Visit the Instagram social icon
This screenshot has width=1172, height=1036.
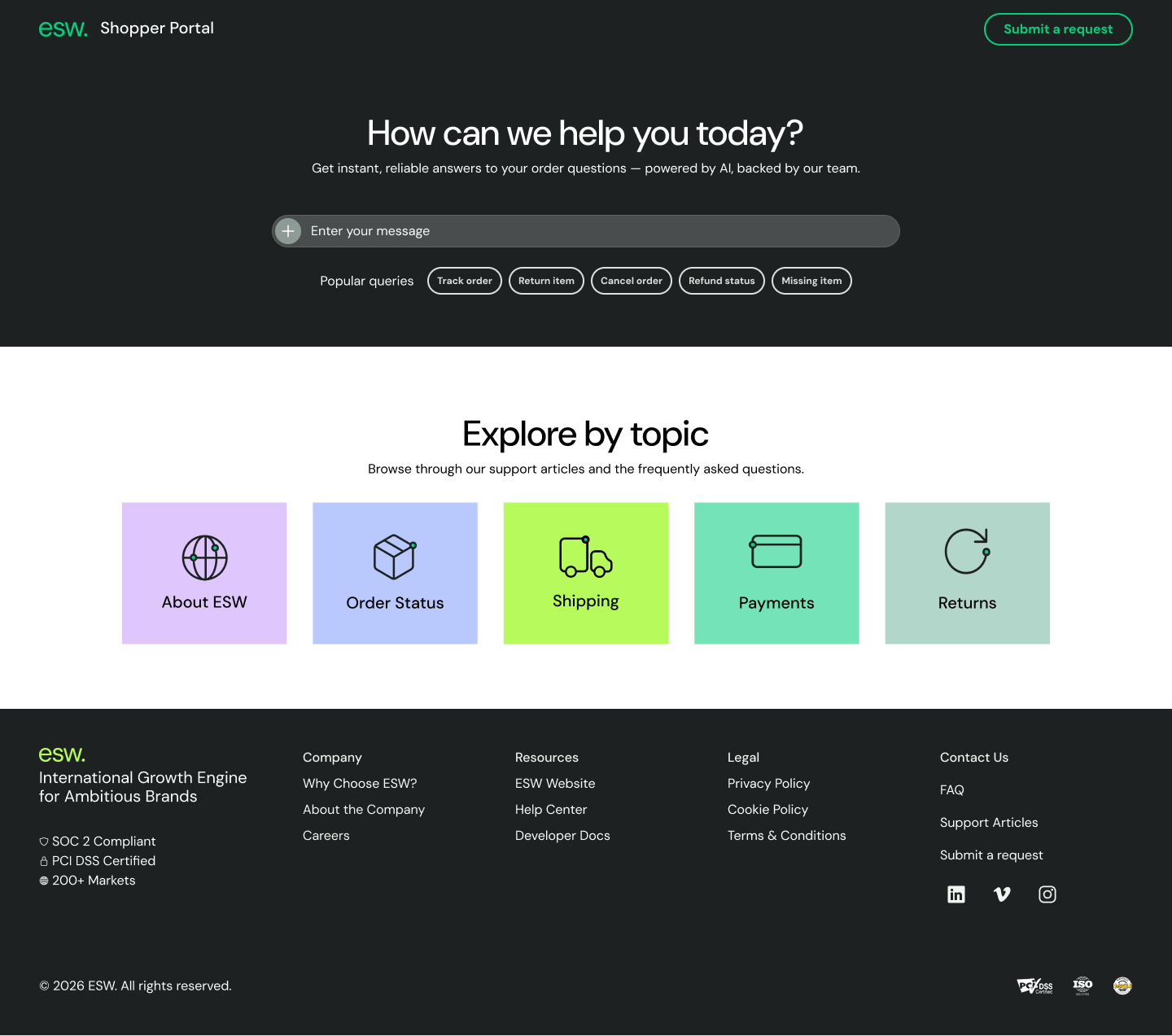pos(1047,894)
